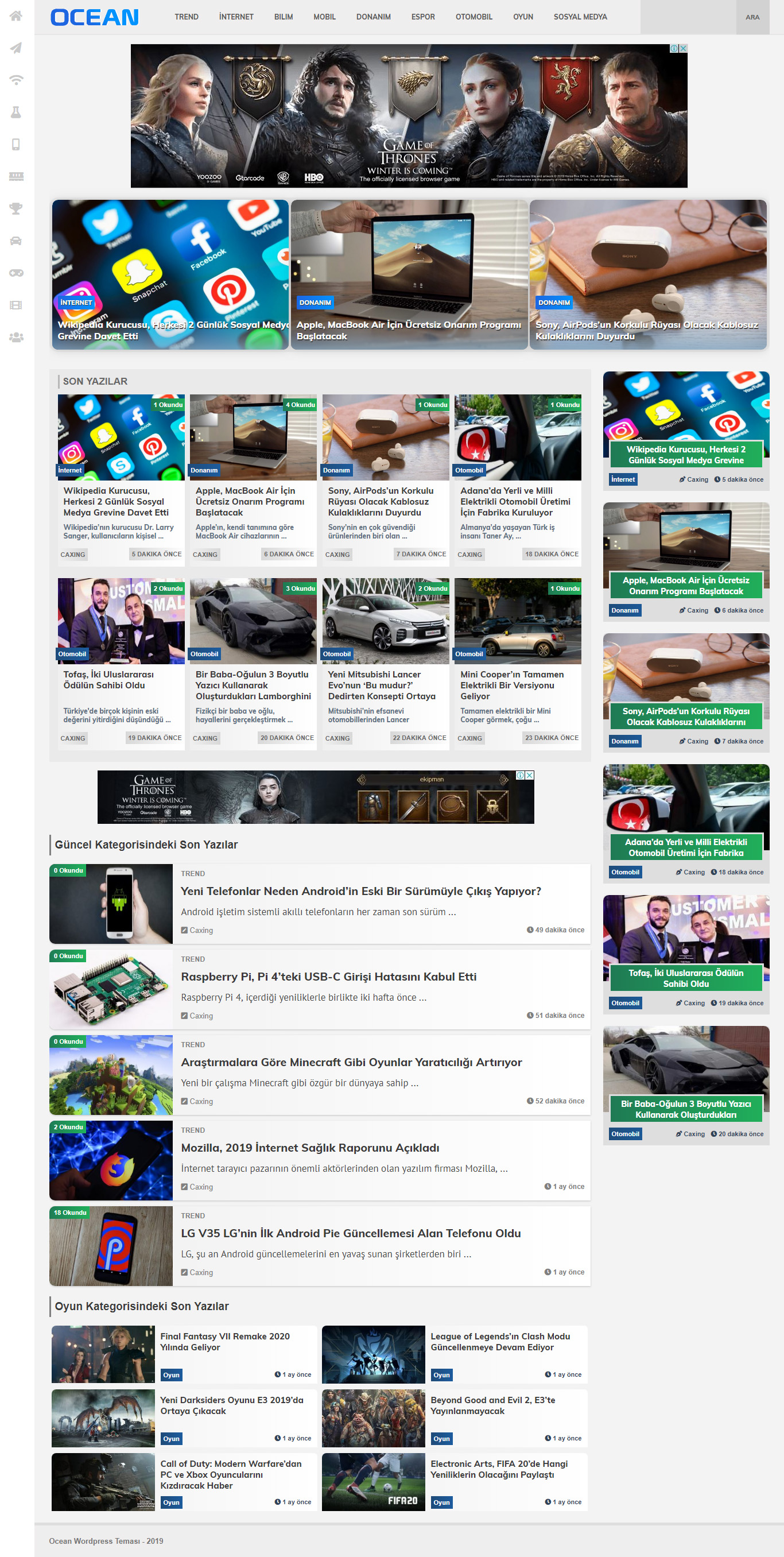This screenshot has width=784, height=1557.
Task: Click İnternet tag on the Wikipedia grid thumbnail
Action: click(69, 470)
